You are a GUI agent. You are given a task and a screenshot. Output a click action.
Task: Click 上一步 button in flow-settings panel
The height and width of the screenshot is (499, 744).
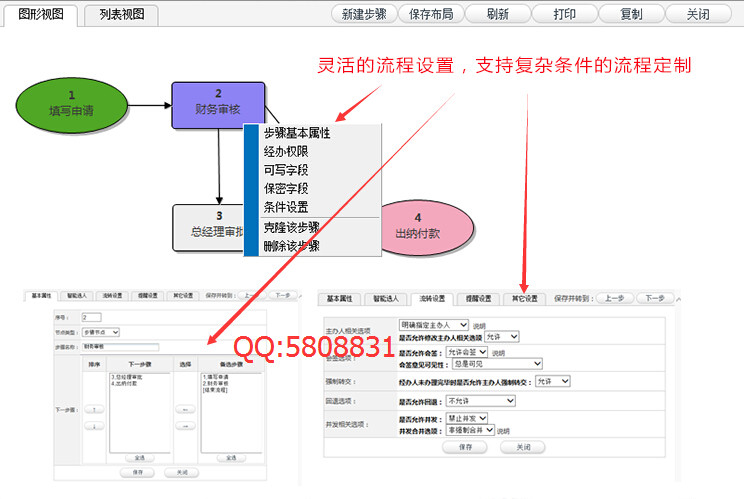point(614,298)
